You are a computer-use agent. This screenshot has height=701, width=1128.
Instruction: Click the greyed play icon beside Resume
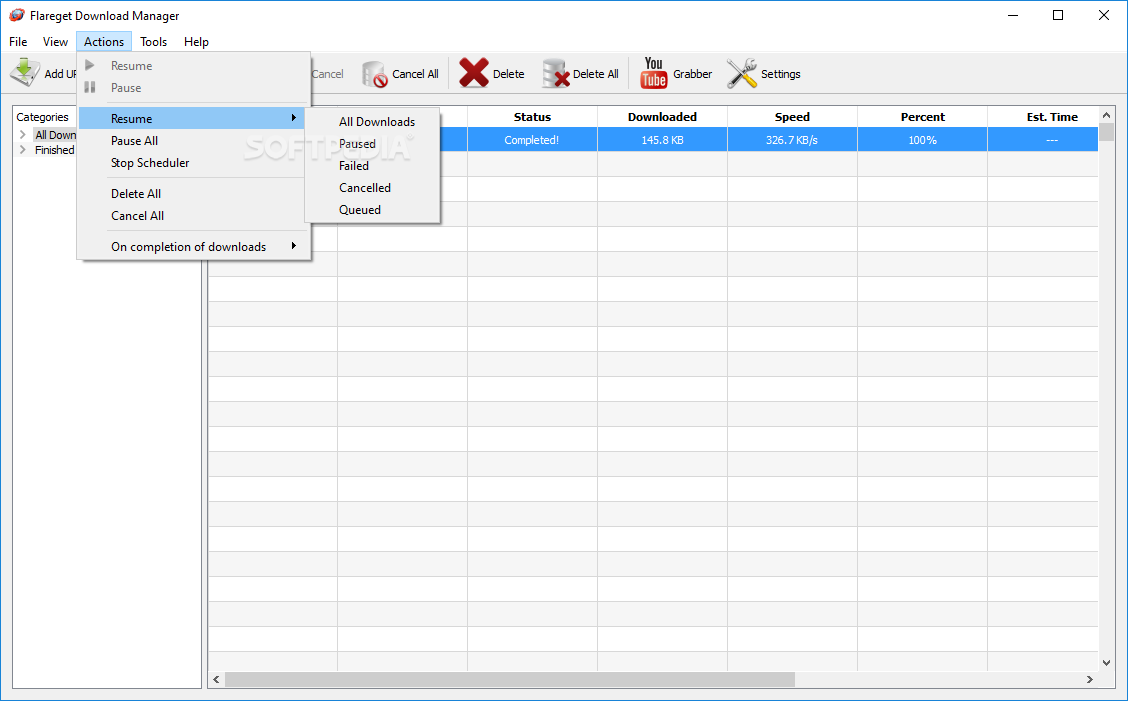pyautogui.click(x=90, y=65)
